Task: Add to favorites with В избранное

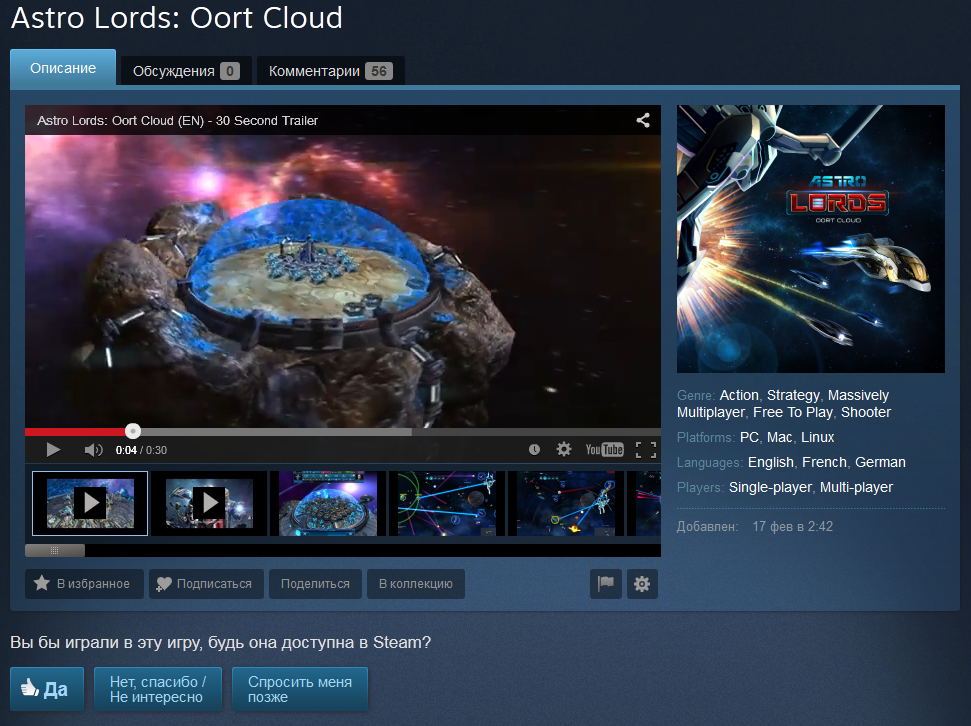Action: (x=84, y=584)
